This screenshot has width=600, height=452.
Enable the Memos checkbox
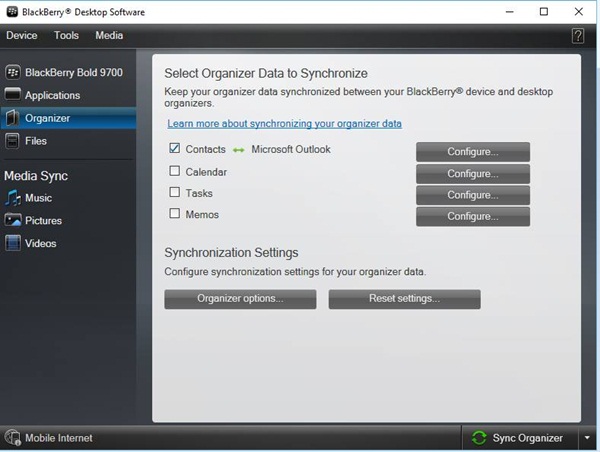coord(174,213)
